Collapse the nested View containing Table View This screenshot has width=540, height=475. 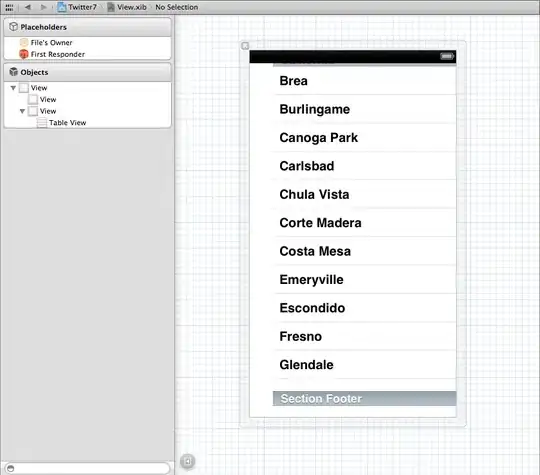[22, 111]
